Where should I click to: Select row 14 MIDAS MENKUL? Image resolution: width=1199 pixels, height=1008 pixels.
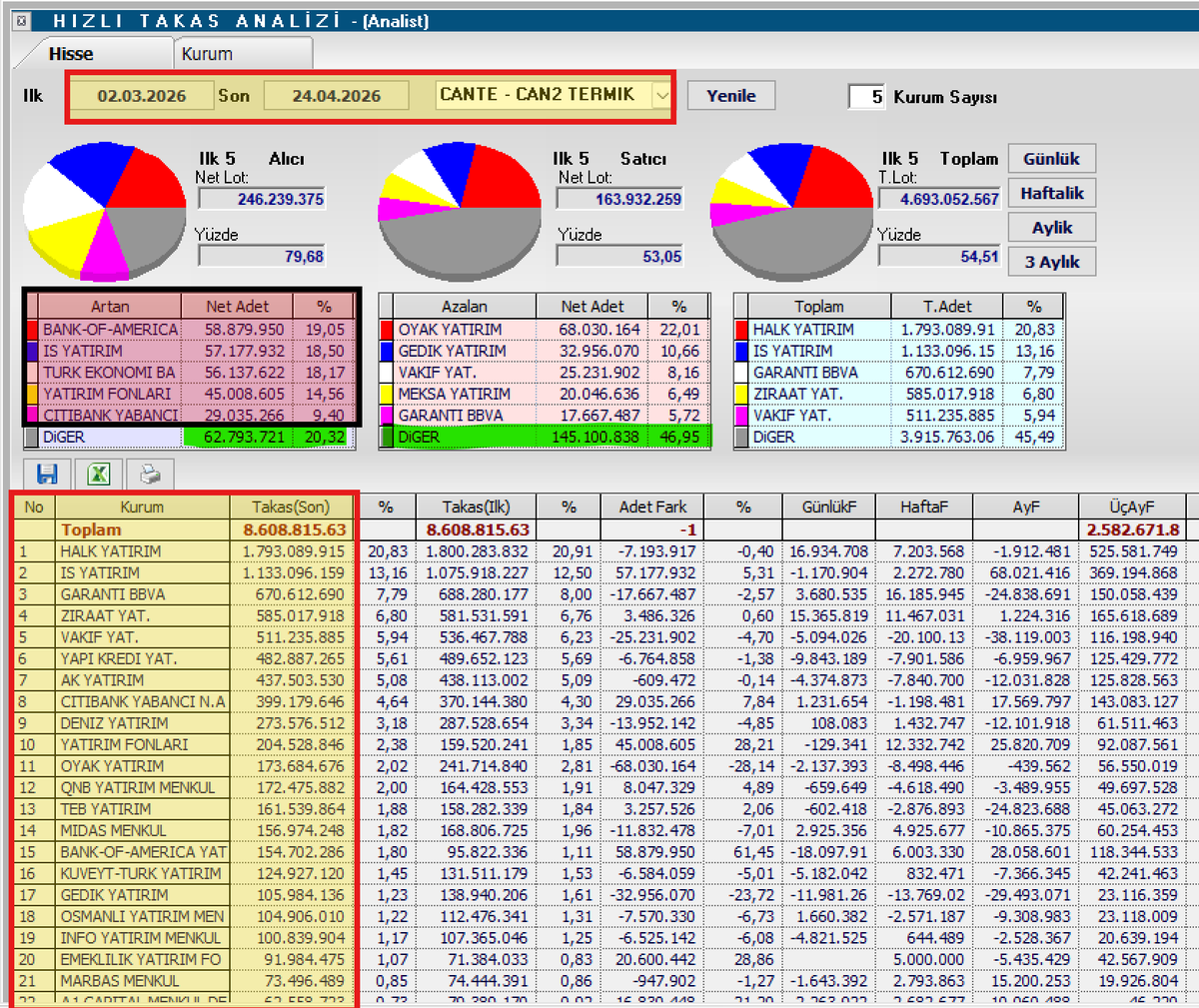pos(598,830)
